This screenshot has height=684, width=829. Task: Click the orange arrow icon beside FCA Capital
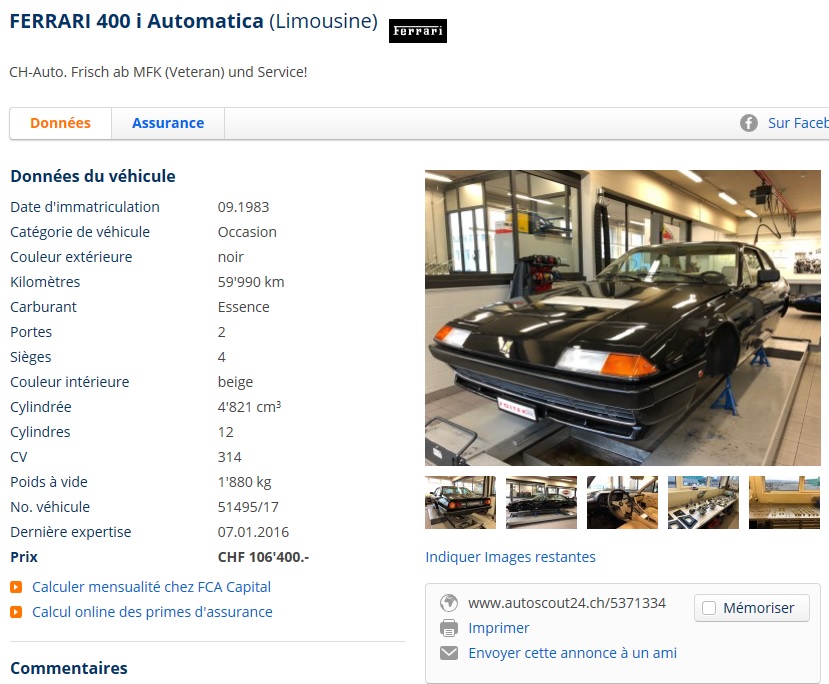point(16,587)
